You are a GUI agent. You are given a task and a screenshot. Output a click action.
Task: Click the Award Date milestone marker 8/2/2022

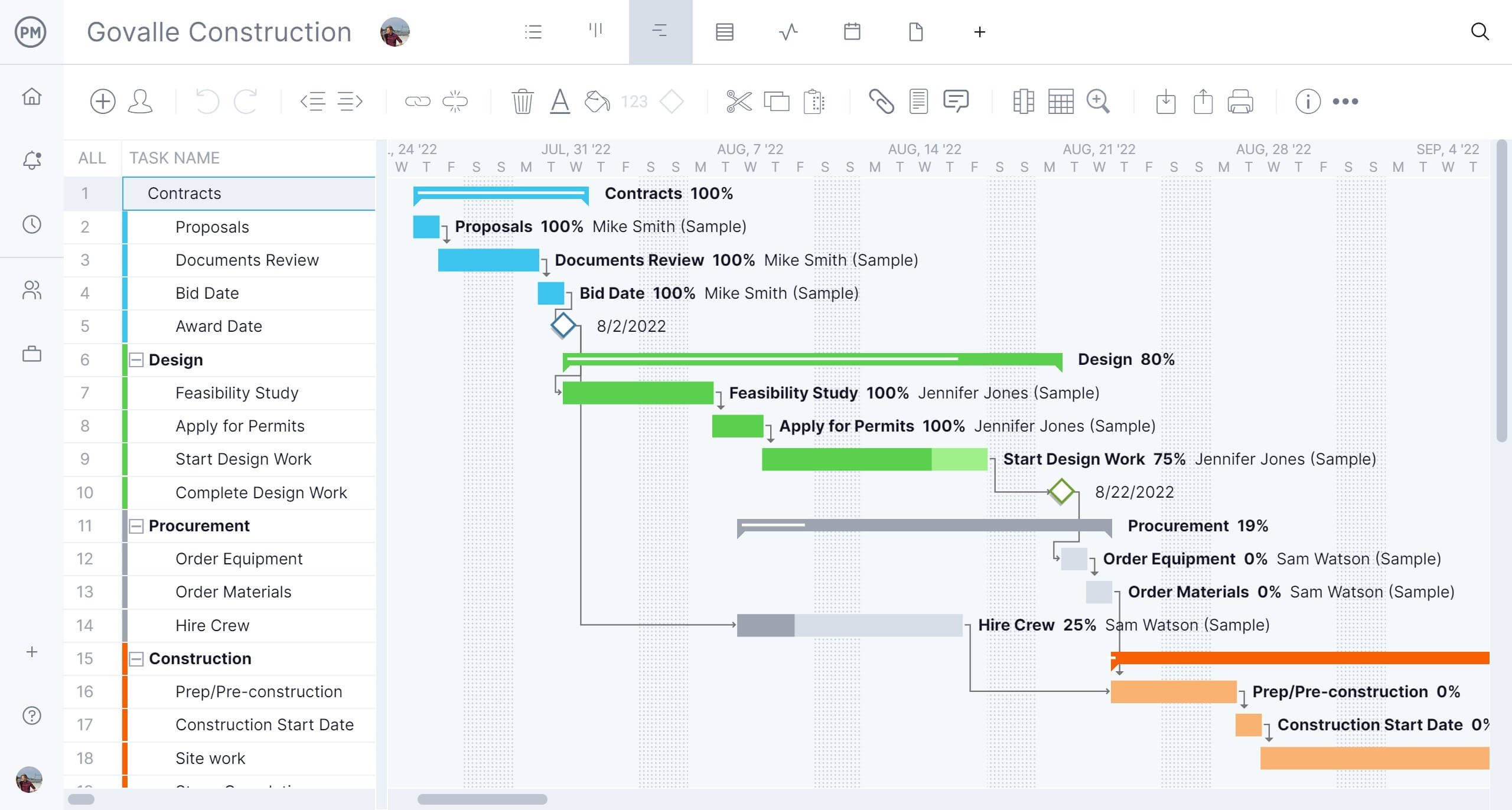[x=563, y=326]
